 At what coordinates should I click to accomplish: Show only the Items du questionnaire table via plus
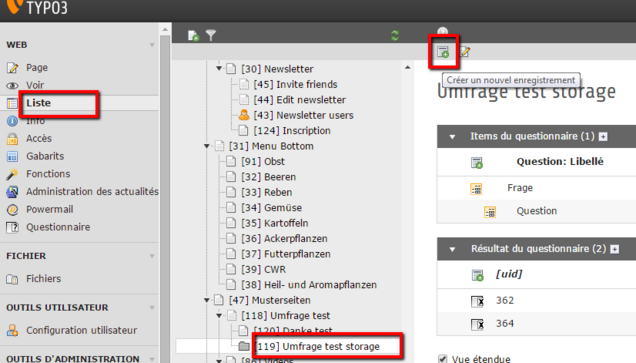[x=603, y=137]
